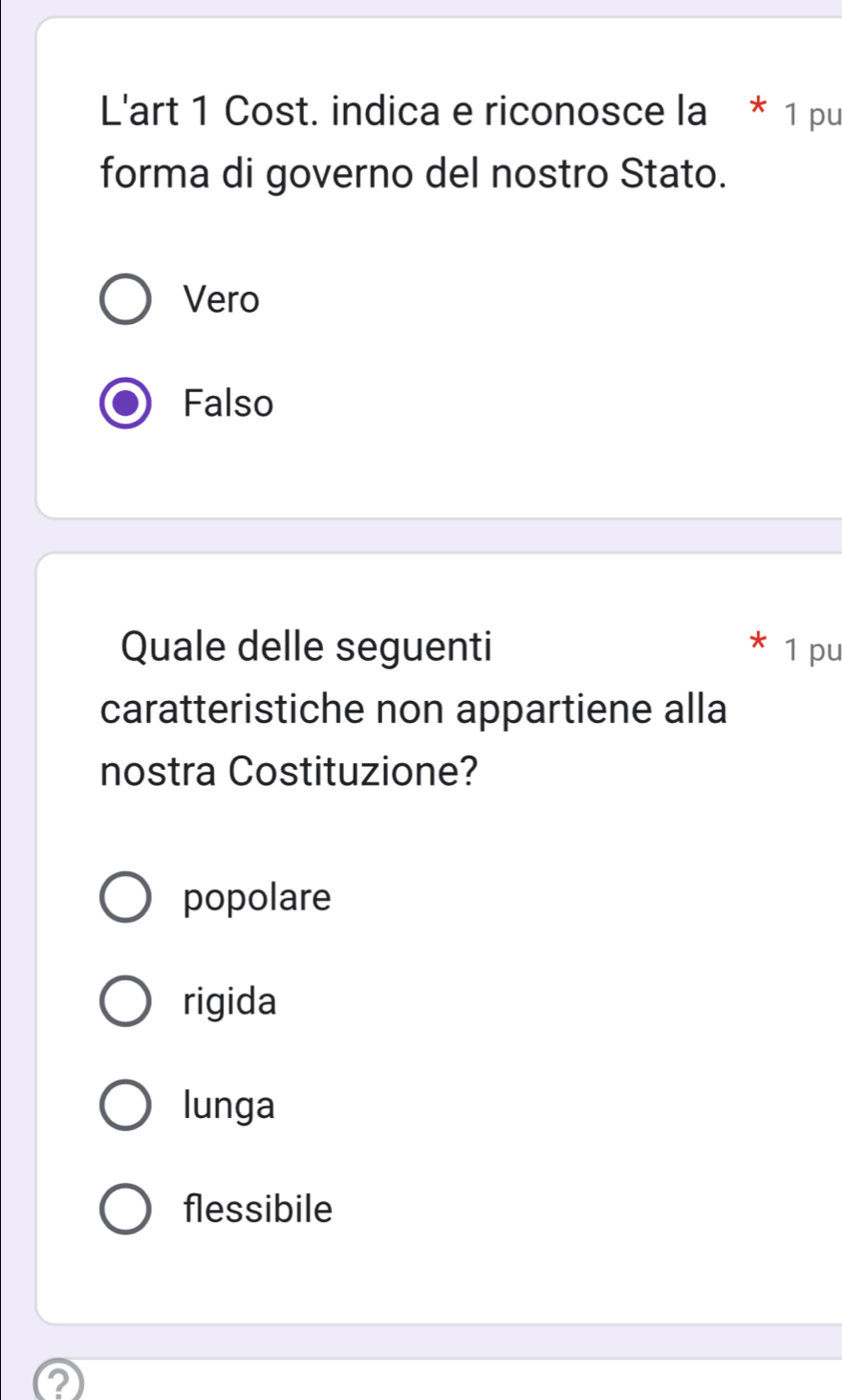Screen dimensions: 842x1400
Task: Click the red asterisk on Costituzione question
Action: 758,644
